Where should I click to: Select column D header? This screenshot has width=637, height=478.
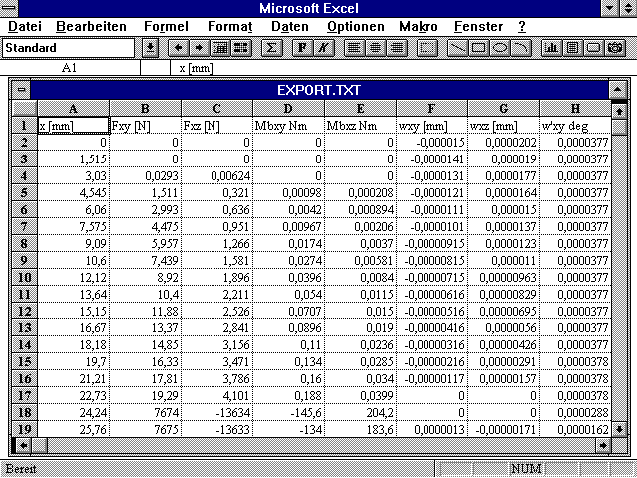pyautogui.click(x=288, y=108)
